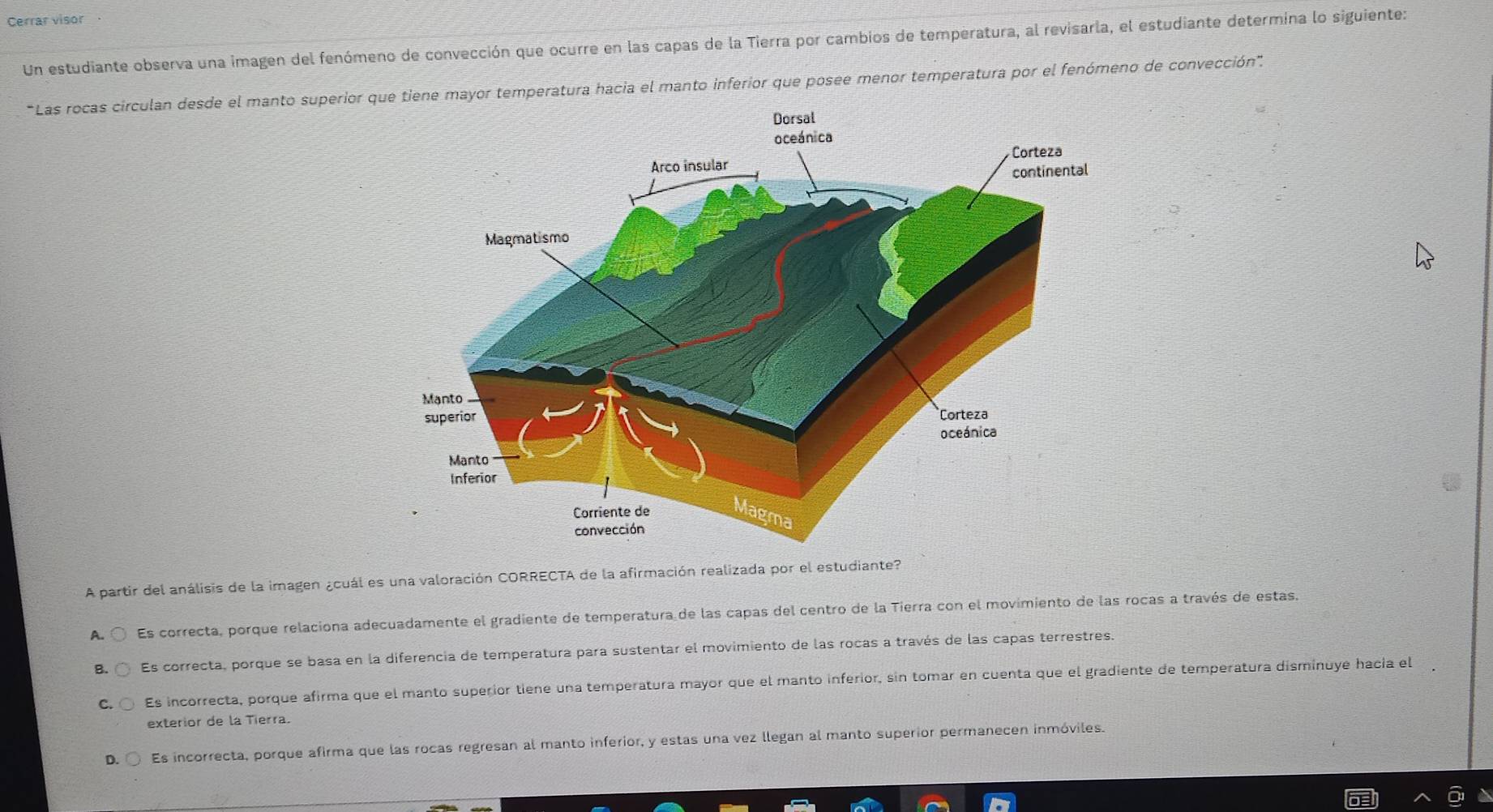This screenshot has height=812, width=1493.
Task: Choose the option B radio button
Action: click(x=122, y=669)
